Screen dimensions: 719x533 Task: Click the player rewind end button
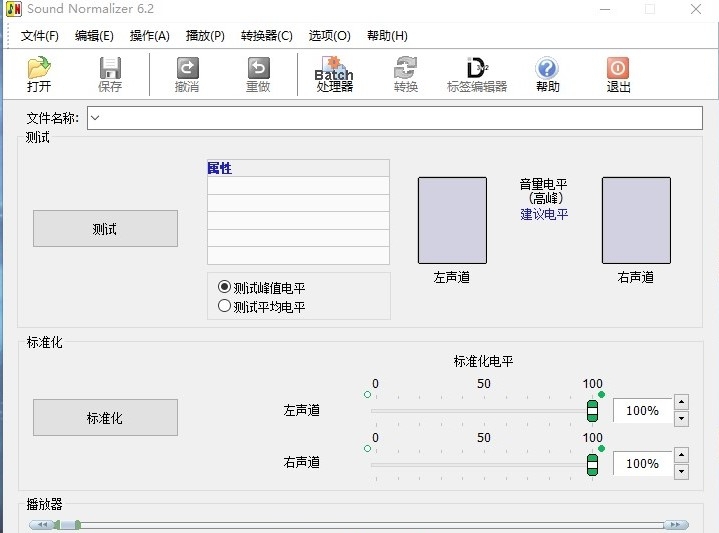tap(42, 524)
